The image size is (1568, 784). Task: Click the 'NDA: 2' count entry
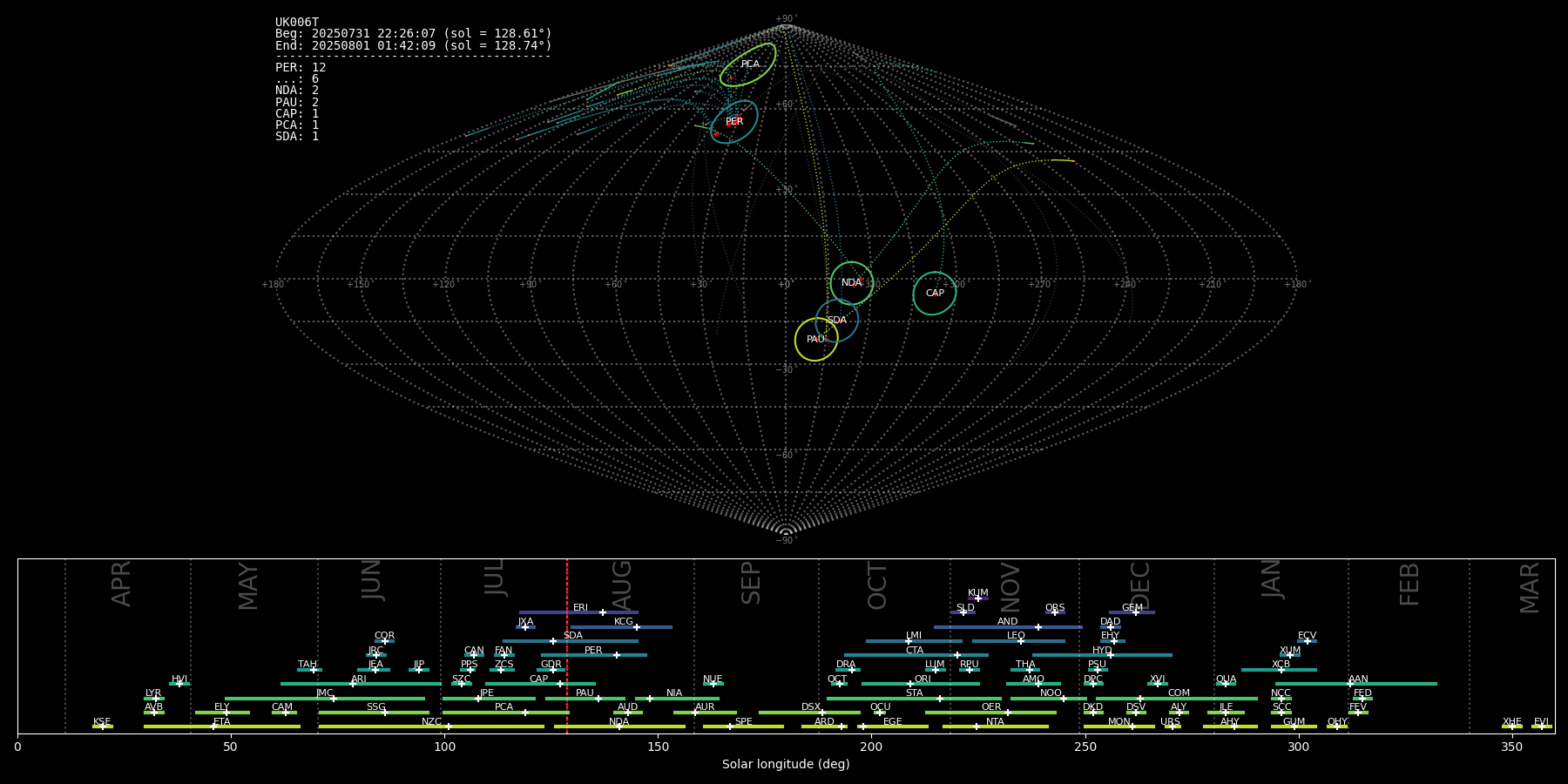[297, 91]
